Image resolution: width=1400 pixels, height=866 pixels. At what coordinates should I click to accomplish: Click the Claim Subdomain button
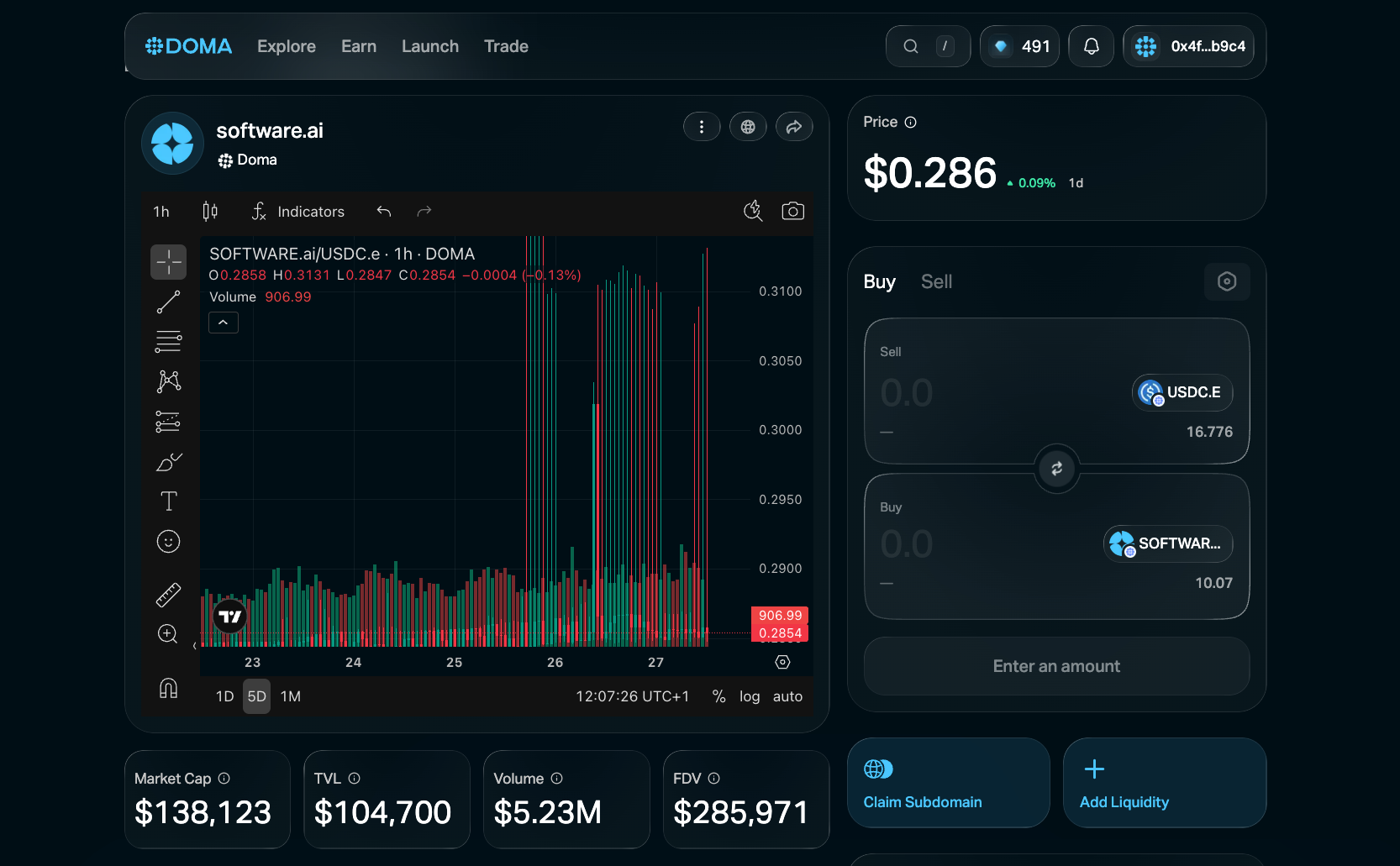point(948,783)
